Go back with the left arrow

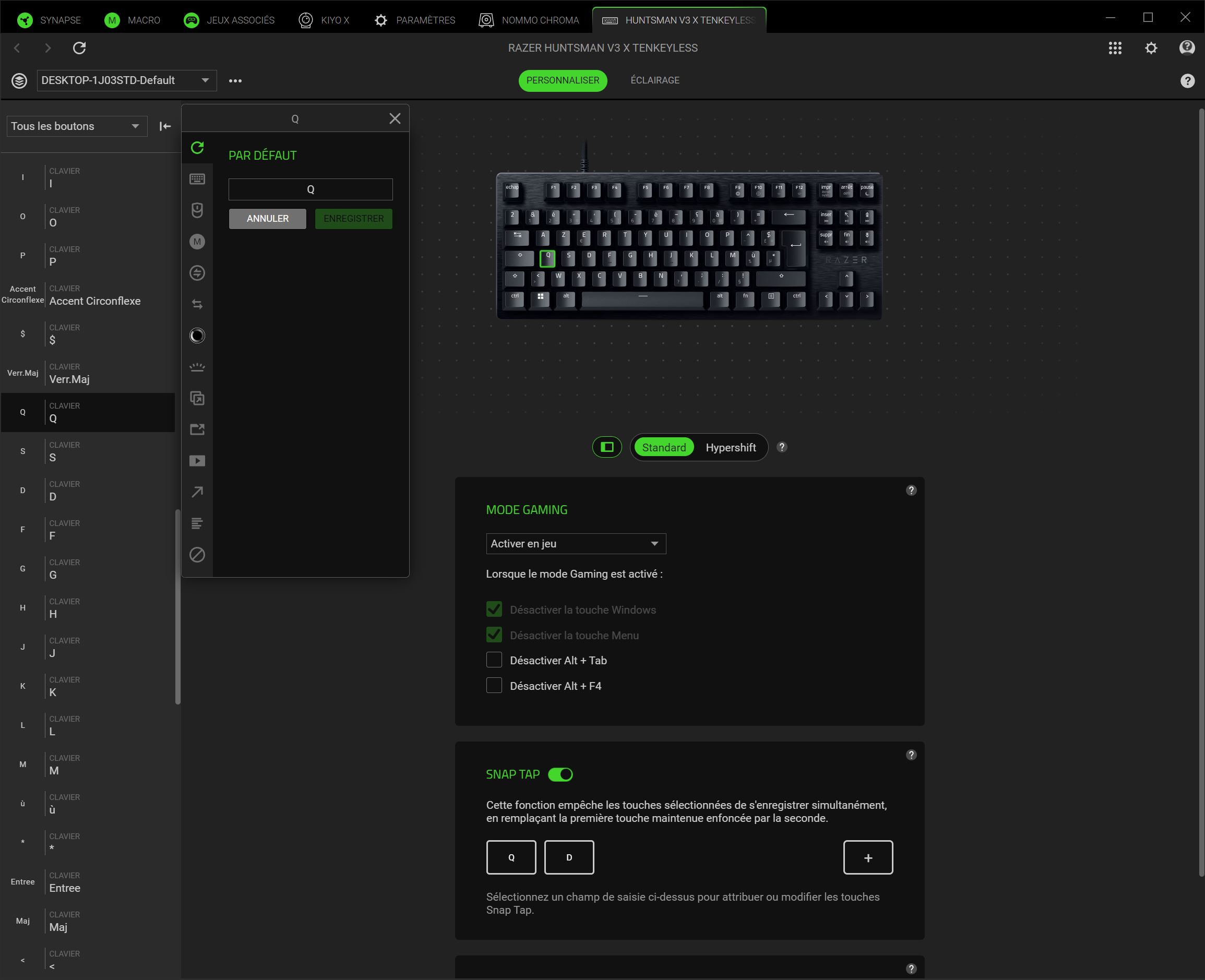pyautogui.click(x=17, y=48)
